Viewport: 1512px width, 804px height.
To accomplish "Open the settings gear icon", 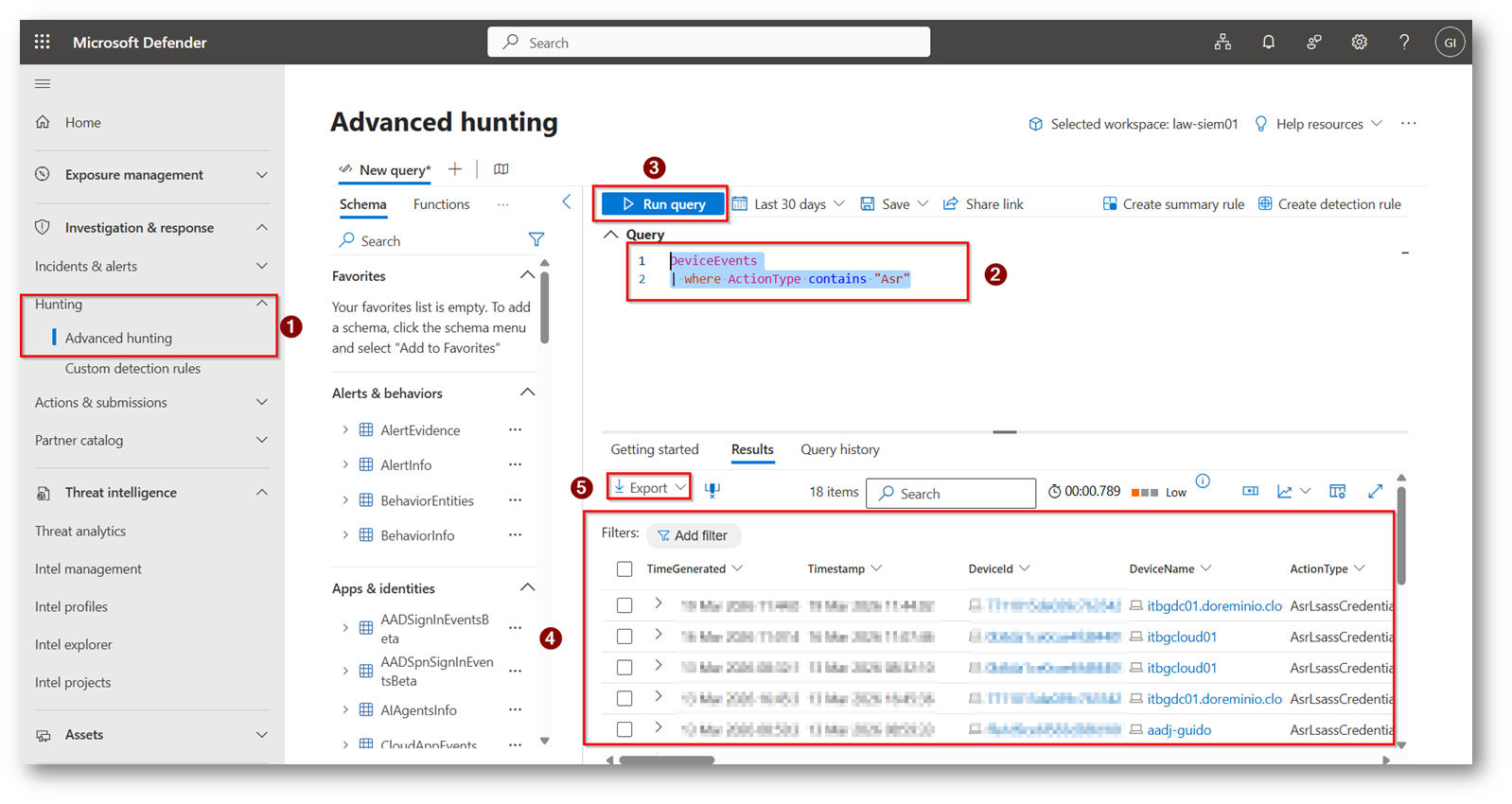I will [1359, 42].
